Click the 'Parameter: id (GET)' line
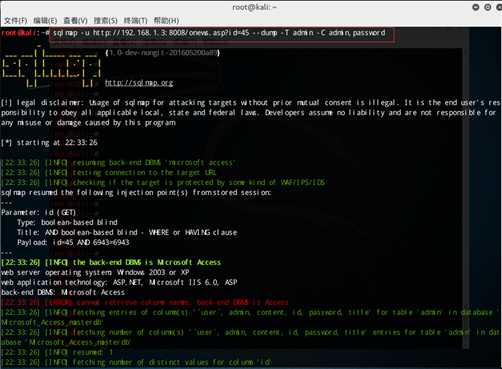The height and width of the screenshot is (369, 502). [x=39, y=213]
